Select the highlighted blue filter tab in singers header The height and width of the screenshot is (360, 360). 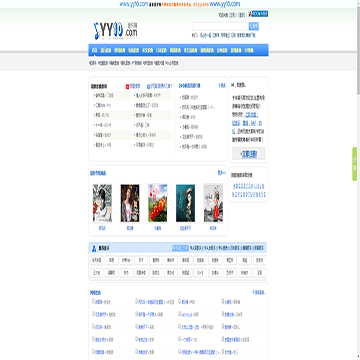click(180, 248)
